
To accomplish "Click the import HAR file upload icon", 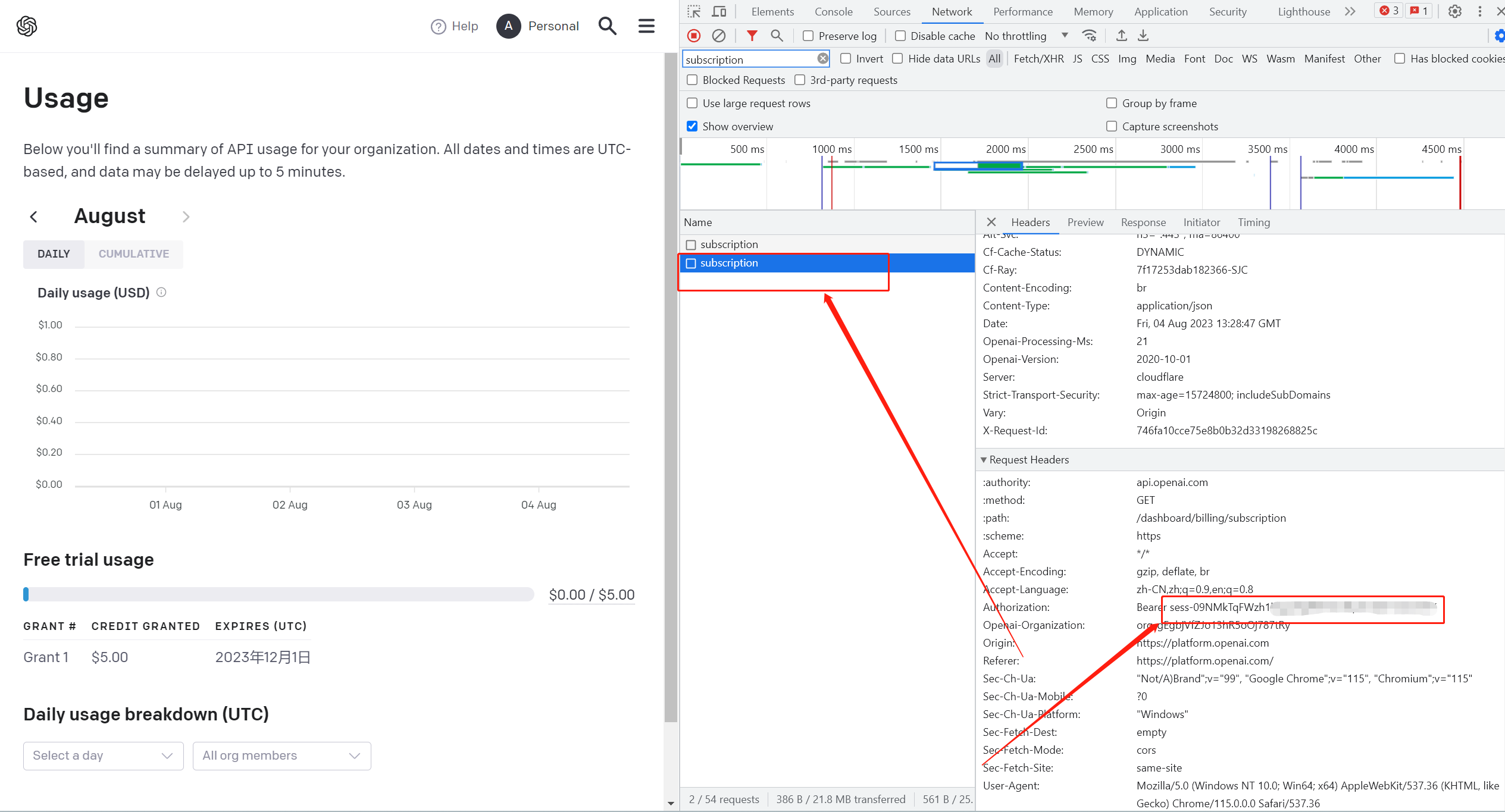I will pyautogui.click(x=1121, y=36).
